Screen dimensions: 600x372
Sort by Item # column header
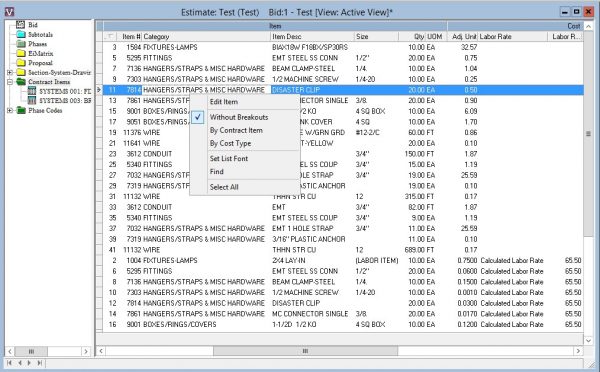[129, 36]
